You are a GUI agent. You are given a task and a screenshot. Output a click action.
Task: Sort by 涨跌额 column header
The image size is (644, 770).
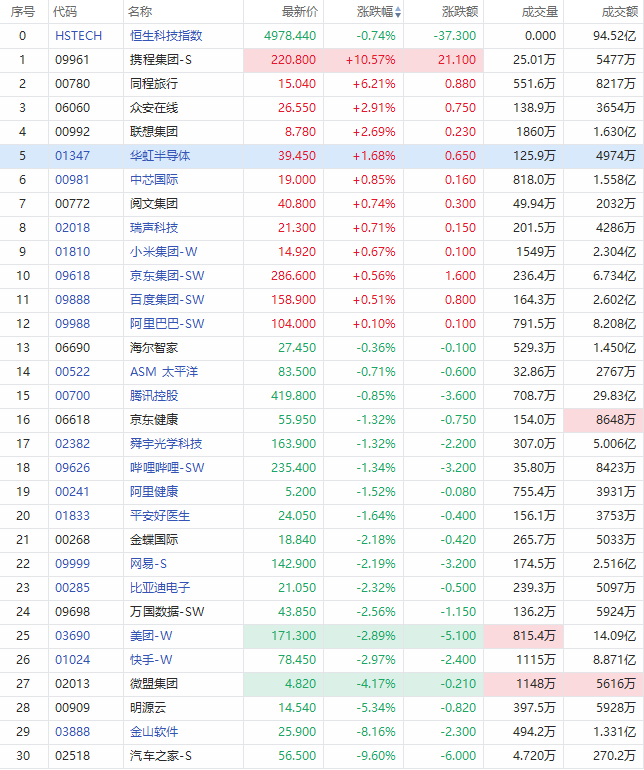coord(460,12)
